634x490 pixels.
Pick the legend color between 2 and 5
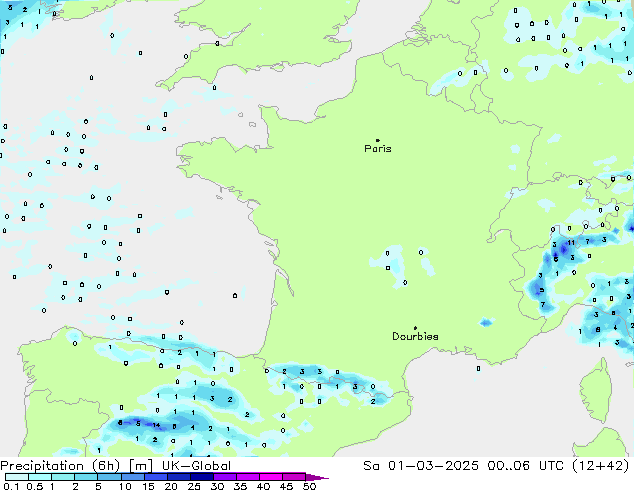point(86,477)
